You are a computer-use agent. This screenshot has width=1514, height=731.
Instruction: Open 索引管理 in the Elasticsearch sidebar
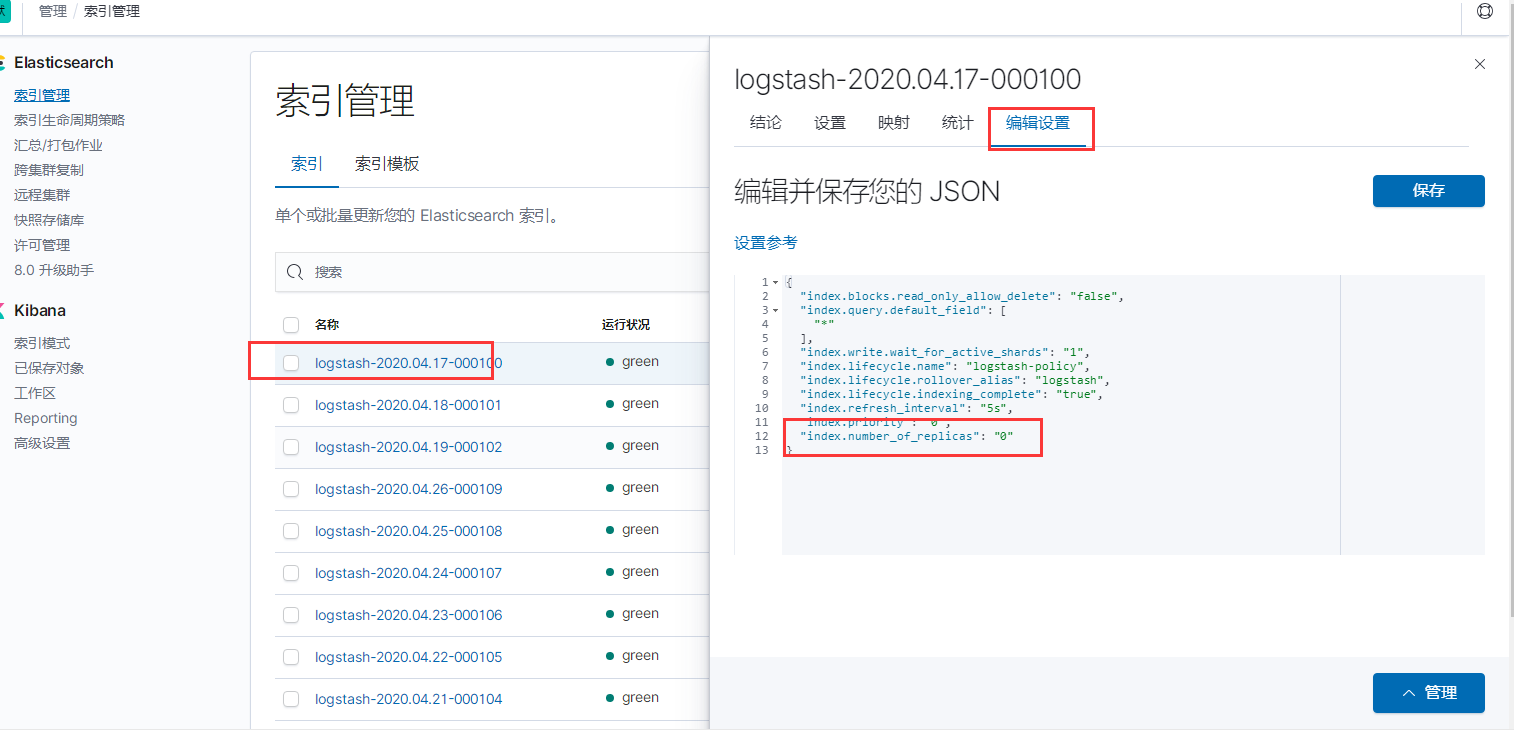[42, 95]
